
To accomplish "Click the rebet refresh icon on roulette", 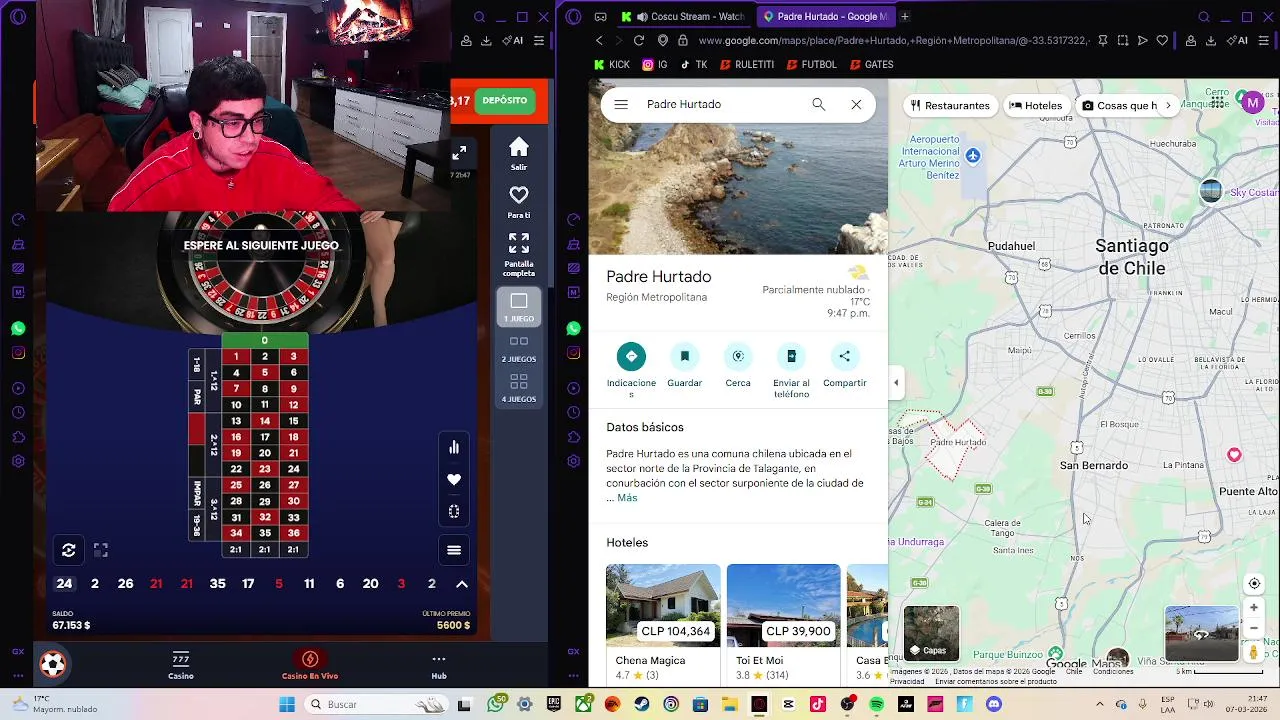I will pos(69,550).
